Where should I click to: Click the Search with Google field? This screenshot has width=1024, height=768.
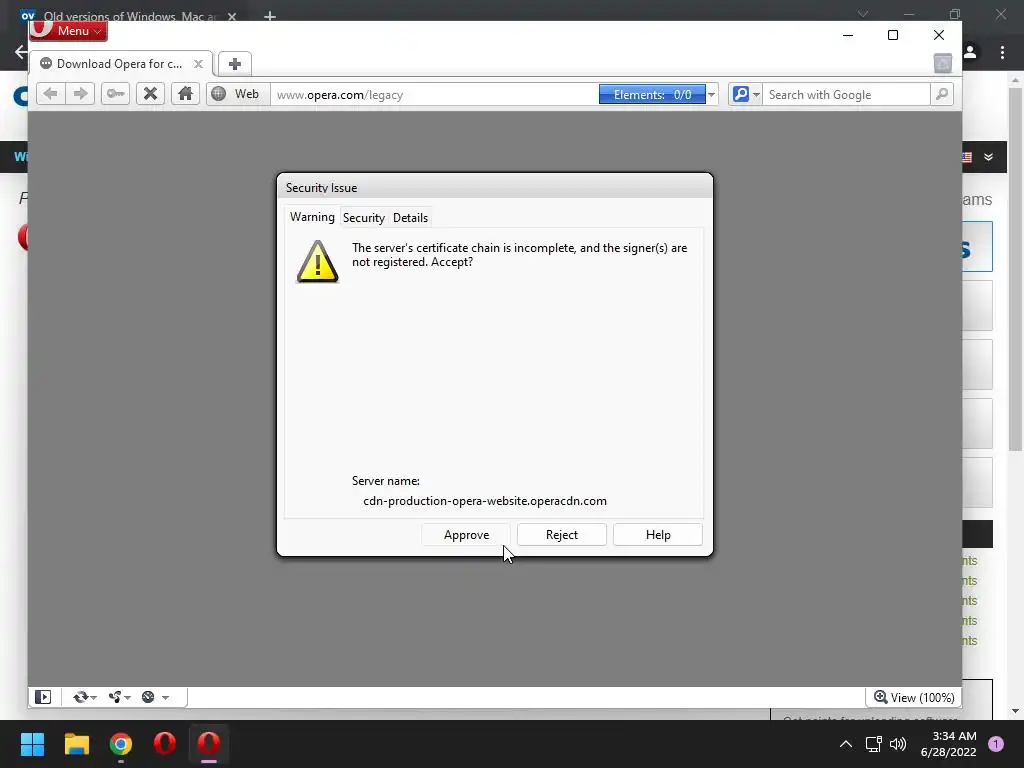click(846, 95)
